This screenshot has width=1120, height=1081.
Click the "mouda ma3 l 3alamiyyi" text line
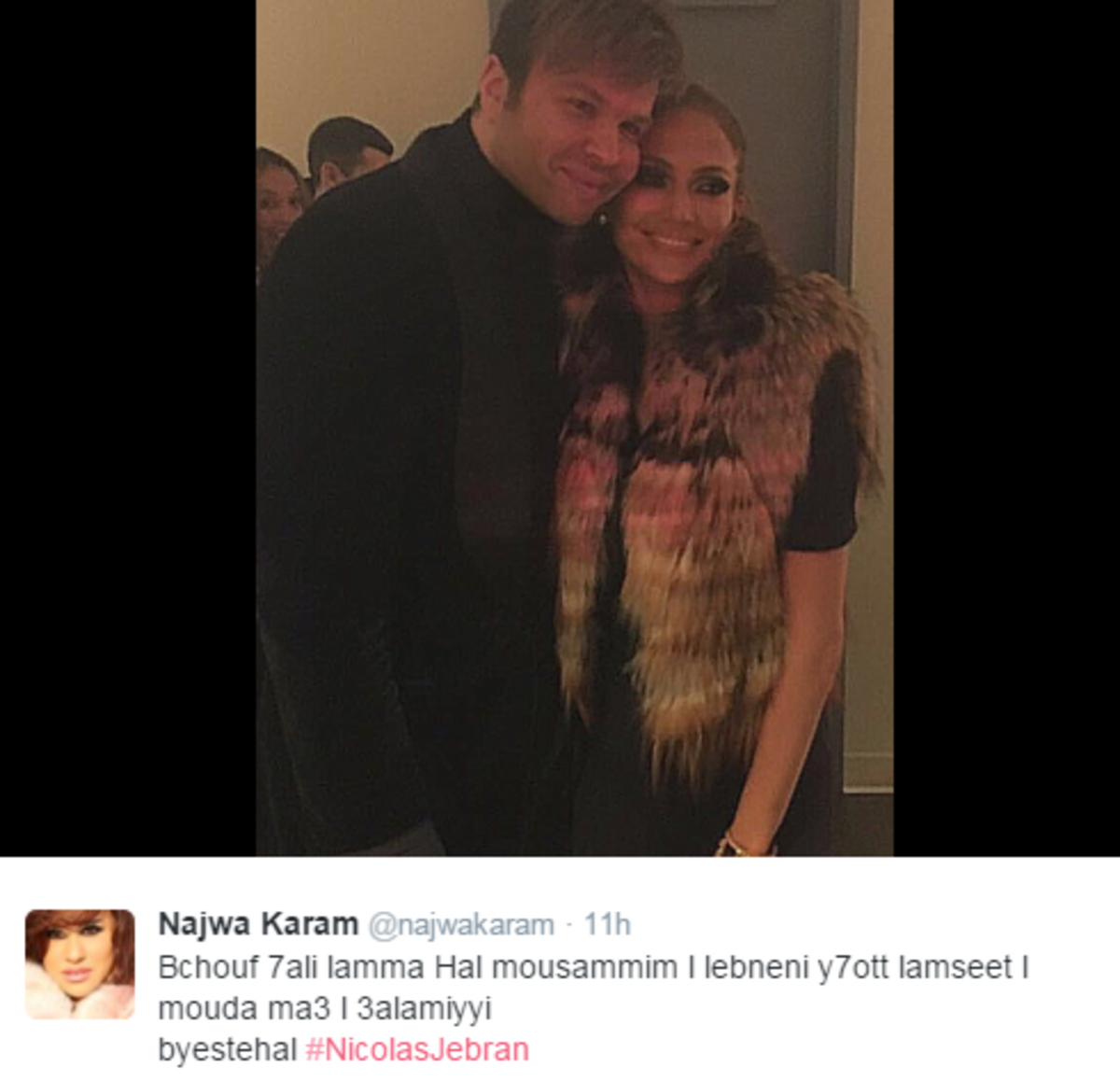click(325, 1008)
